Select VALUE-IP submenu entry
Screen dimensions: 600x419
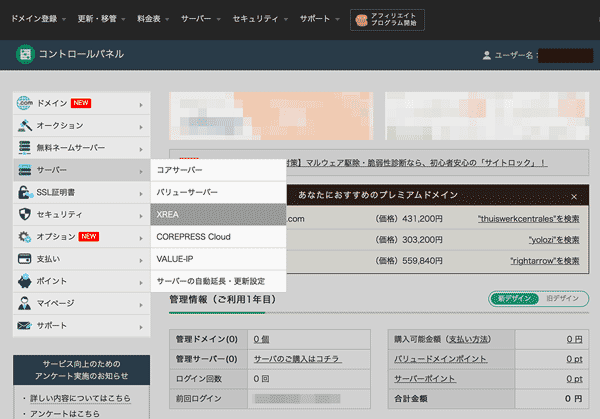[218, 259]
